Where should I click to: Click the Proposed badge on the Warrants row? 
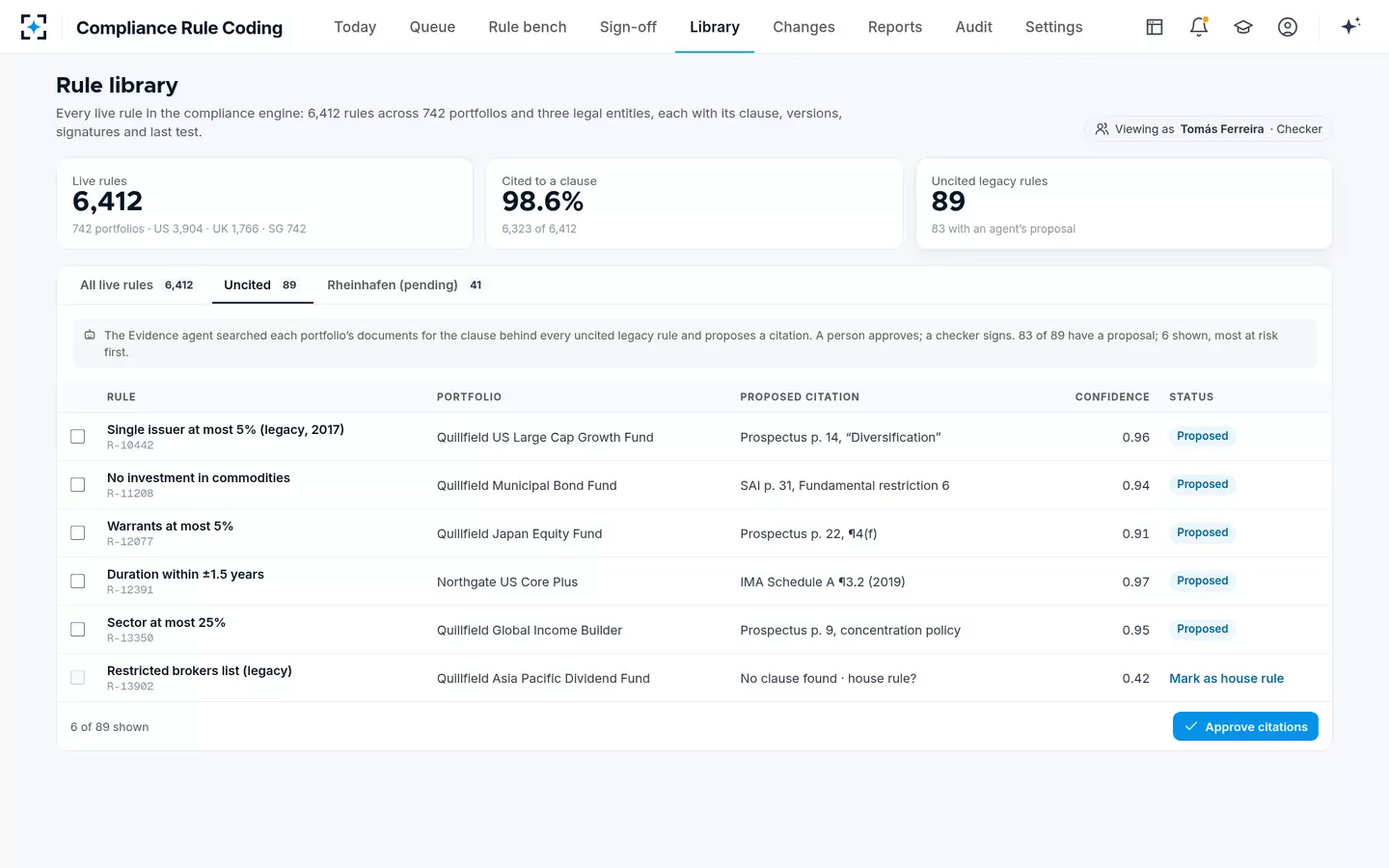(x=1202, y=533)
